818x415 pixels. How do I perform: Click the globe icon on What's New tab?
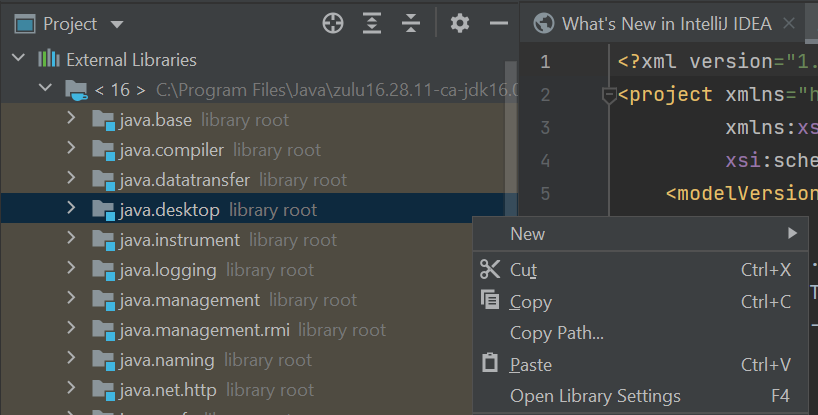[544, 23]
